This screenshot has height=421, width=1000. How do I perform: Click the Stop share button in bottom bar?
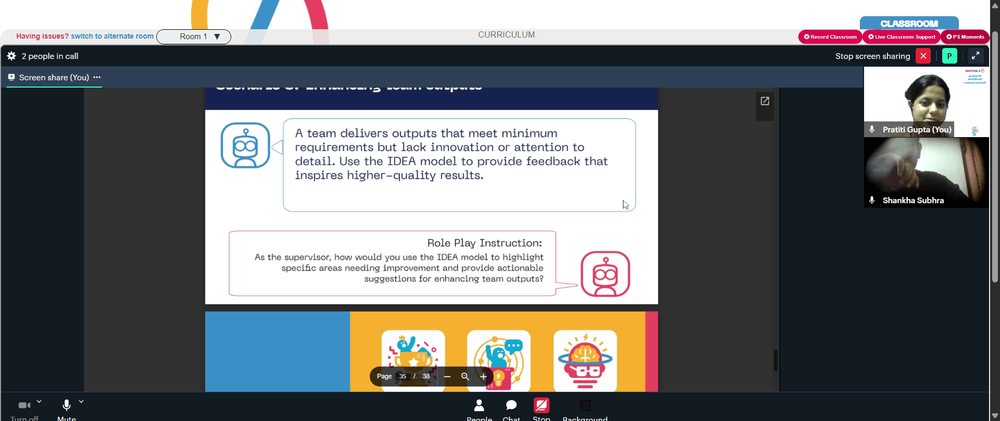541,409
